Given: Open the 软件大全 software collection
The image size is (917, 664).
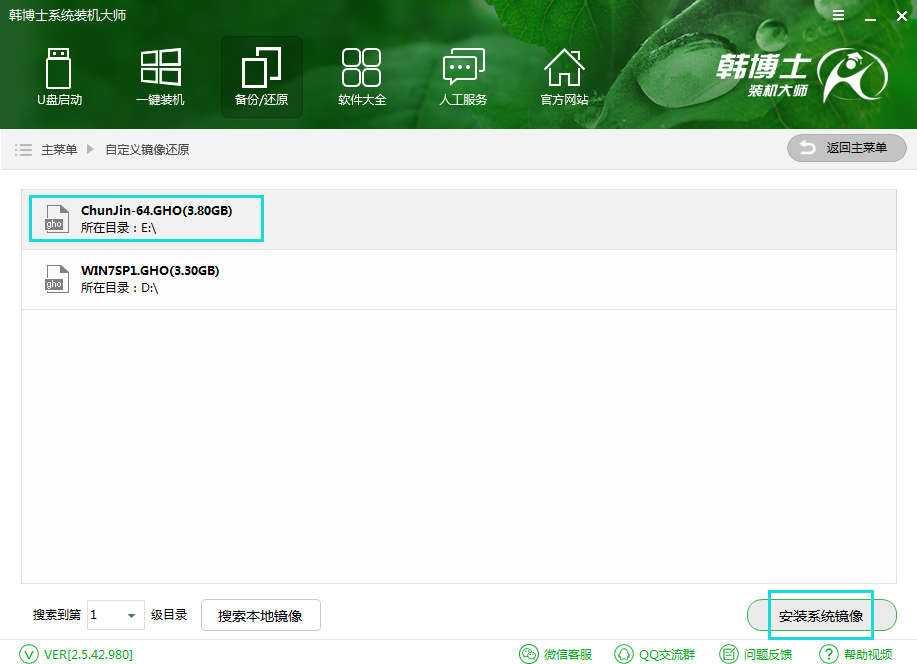Looking at the screenshot, I should click(x=362, y=77).
